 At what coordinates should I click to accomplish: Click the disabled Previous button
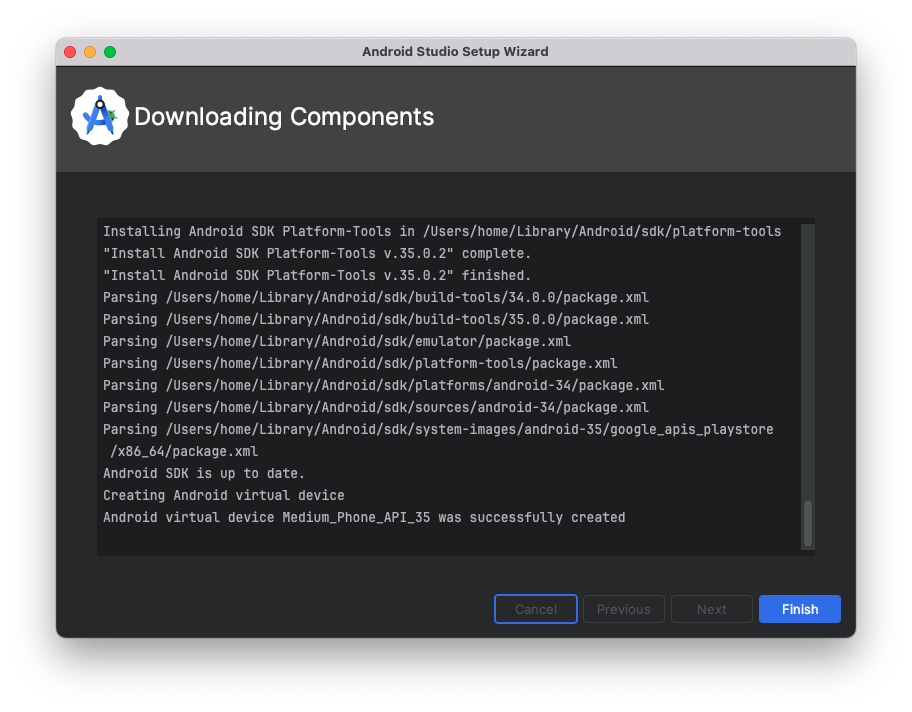624,609
